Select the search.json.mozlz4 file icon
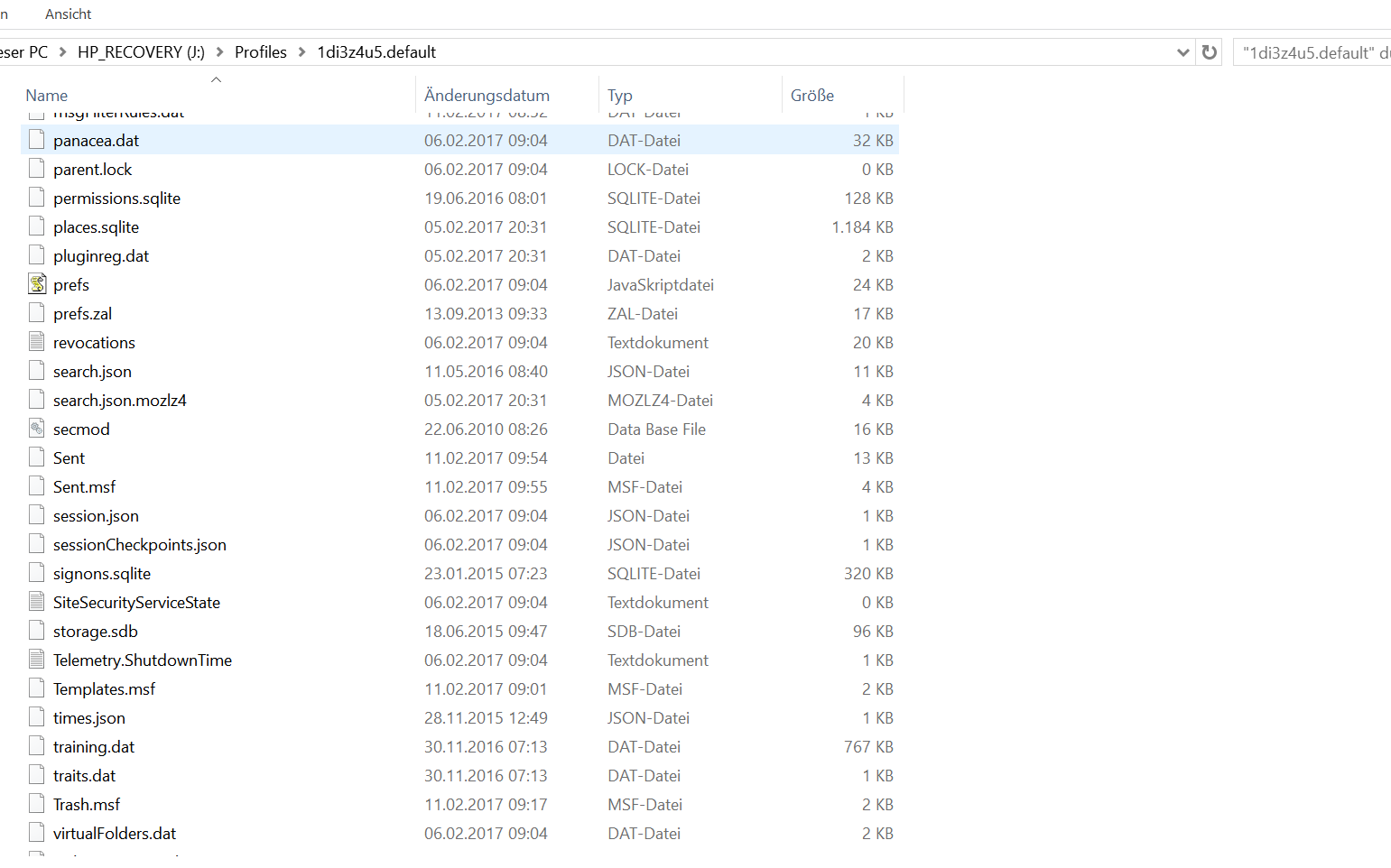This screenshot has width=1391, height=868. (36, 400)
